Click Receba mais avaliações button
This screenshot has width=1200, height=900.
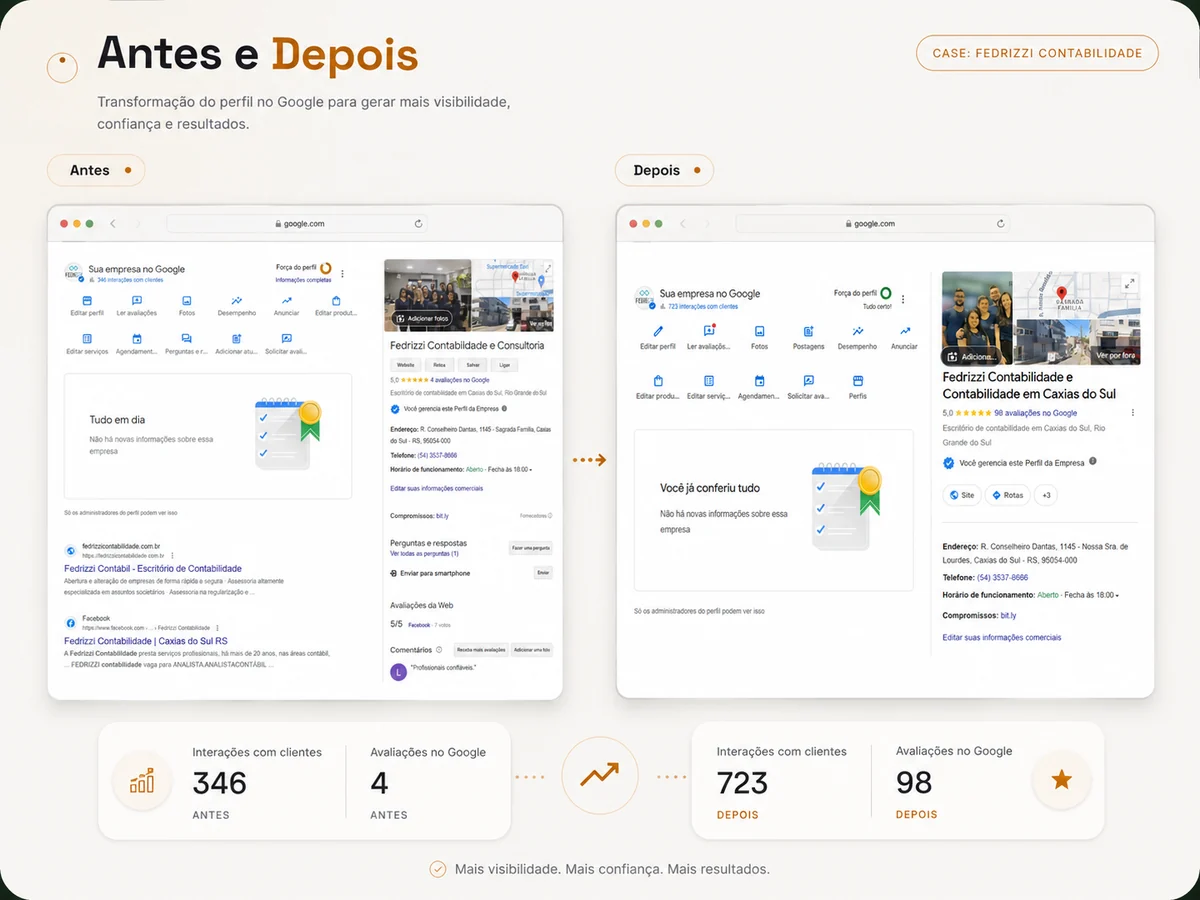(480, 649)
